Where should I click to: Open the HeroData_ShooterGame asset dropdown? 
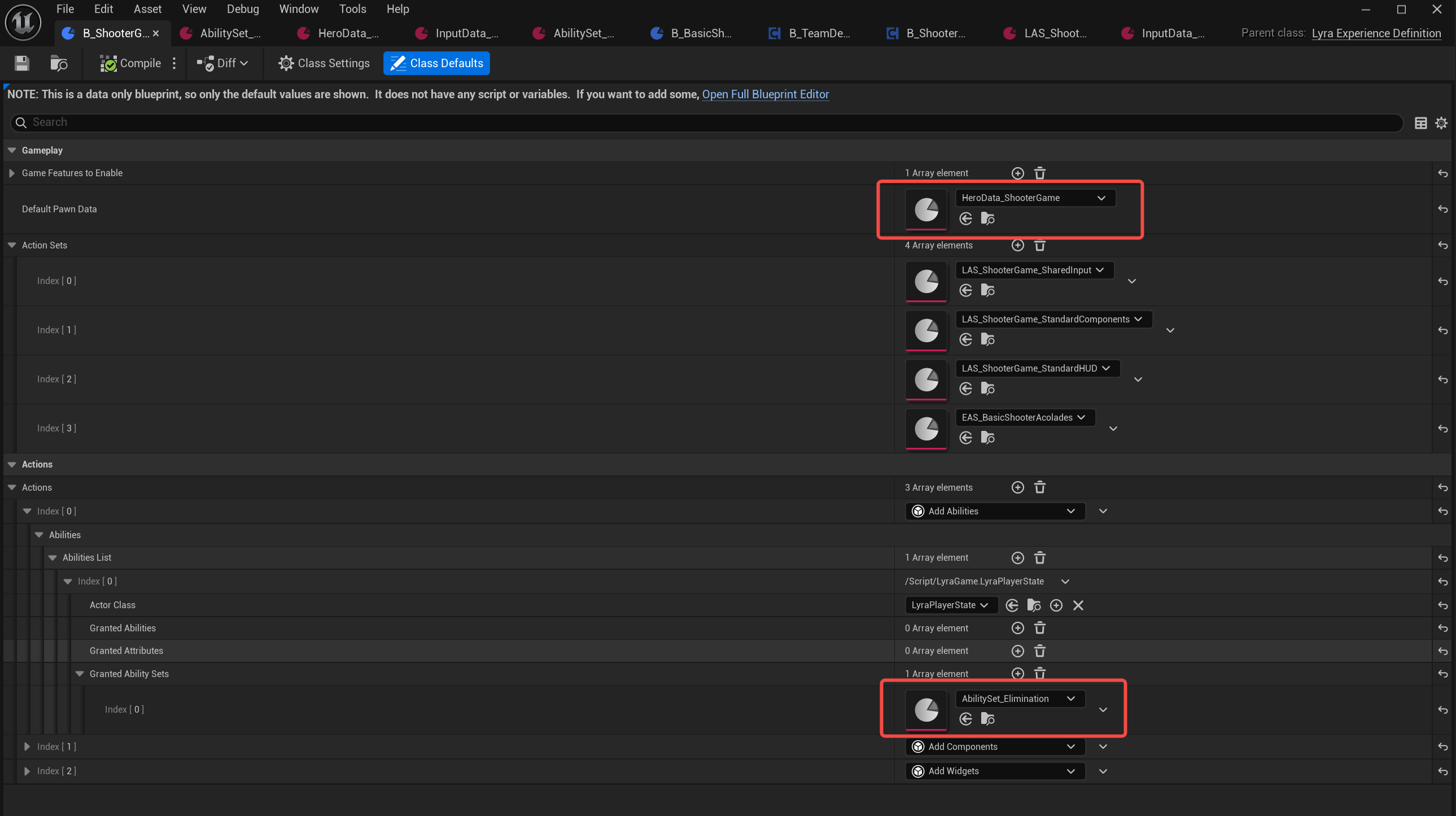pos(1034,198)
